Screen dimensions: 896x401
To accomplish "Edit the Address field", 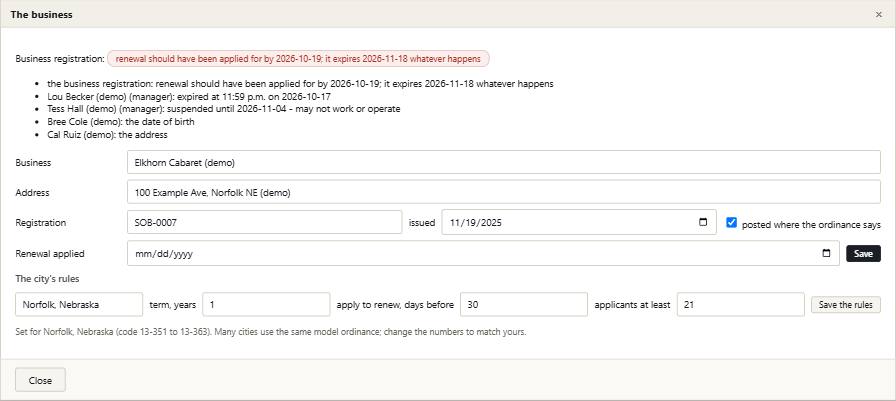I will pos(503,193).
